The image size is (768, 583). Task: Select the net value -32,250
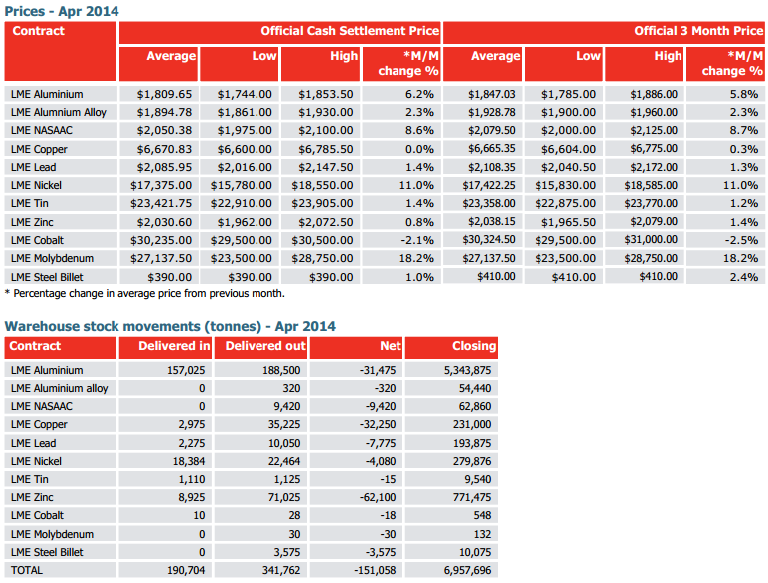click(x=378, y=424)
